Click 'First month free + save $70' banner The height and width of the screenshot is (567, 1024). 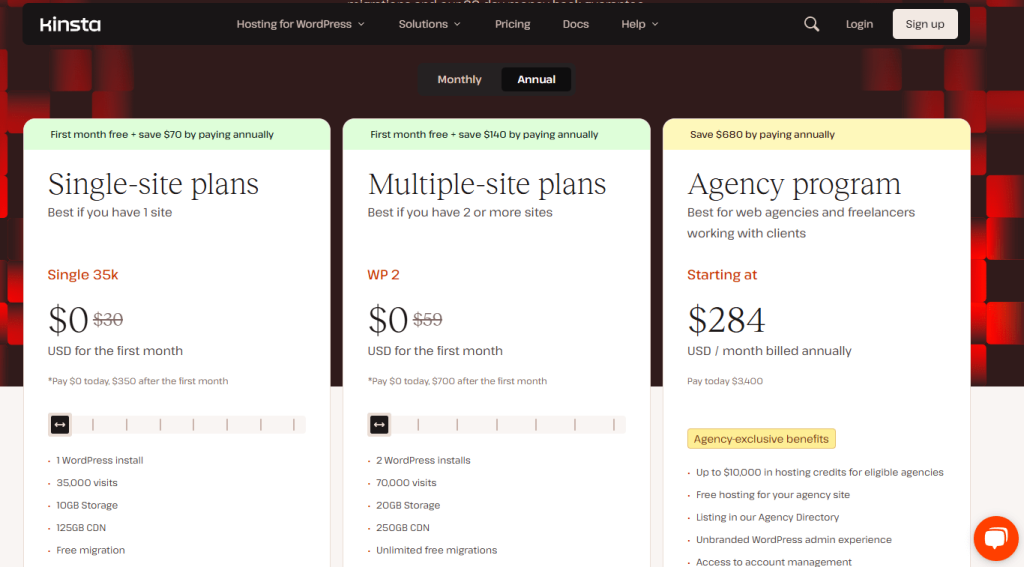(x=177, y=135)
